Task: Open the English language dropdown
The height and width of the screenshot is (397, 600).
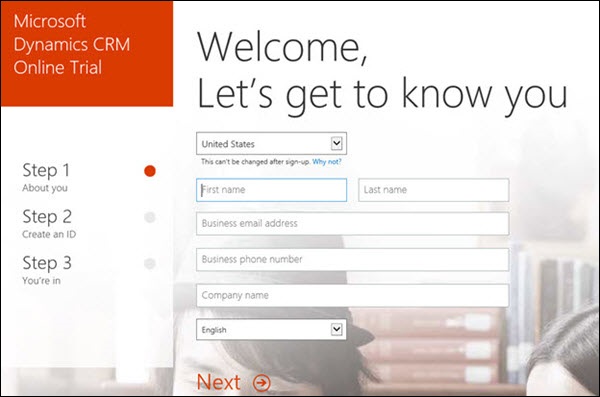Action: pos(271,330)
